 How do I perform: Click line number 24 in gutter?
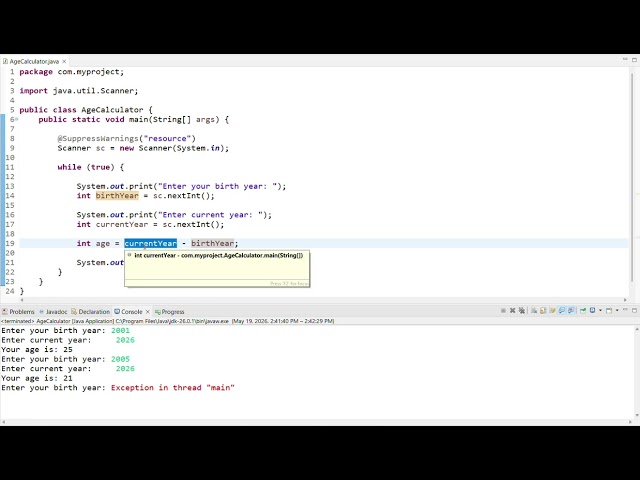point(10,291)
